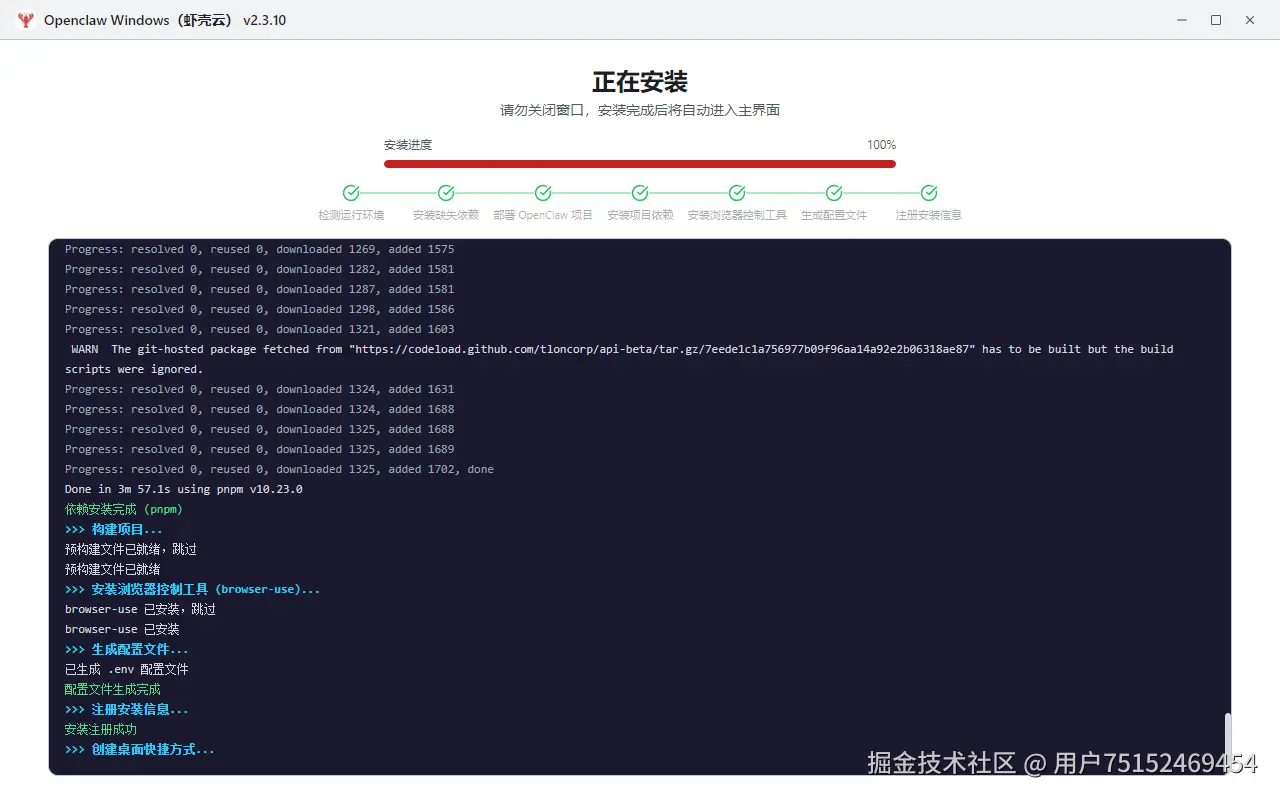Click the '已生成 .env 配置文件' log line

pos(127,669)
